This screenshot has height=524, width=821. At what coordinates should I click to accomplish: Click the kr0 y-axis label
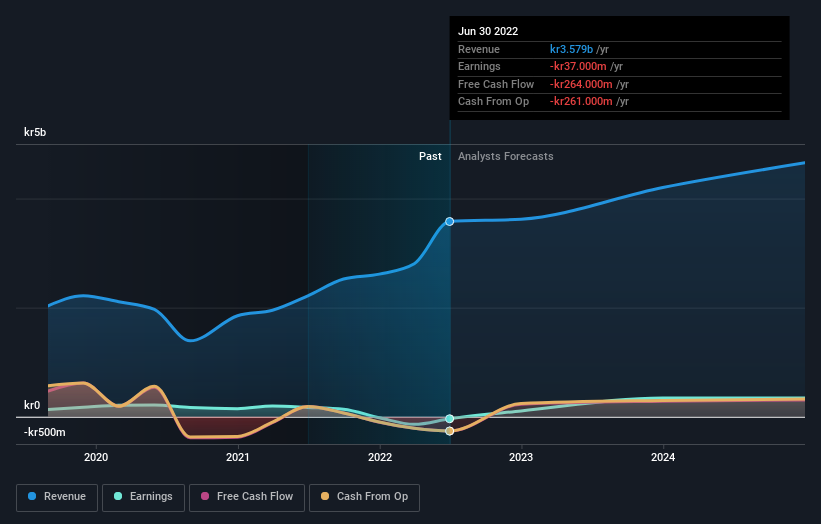click(x=32, y=405)
